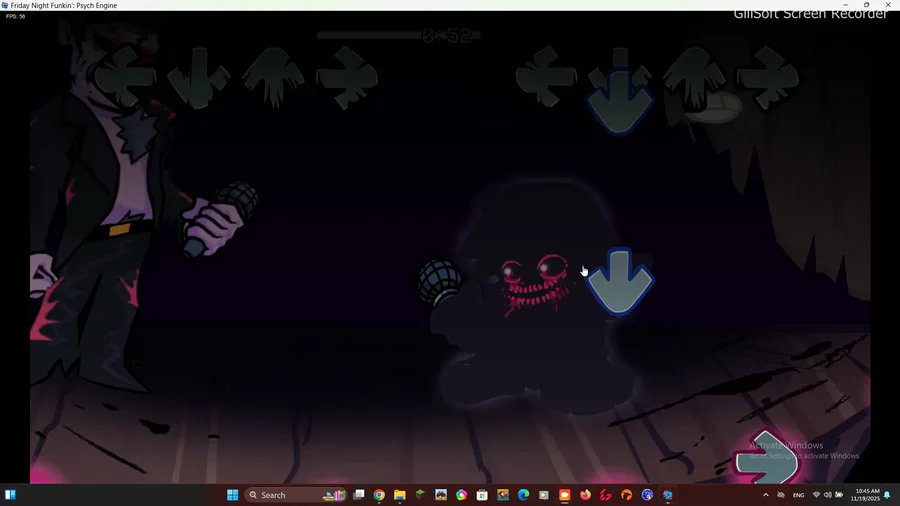The height and width of the screenshot is (506, 900).
Task: Click the 'Friday Night Funkin': Psych Engine' window title
Action: point(64,5)
